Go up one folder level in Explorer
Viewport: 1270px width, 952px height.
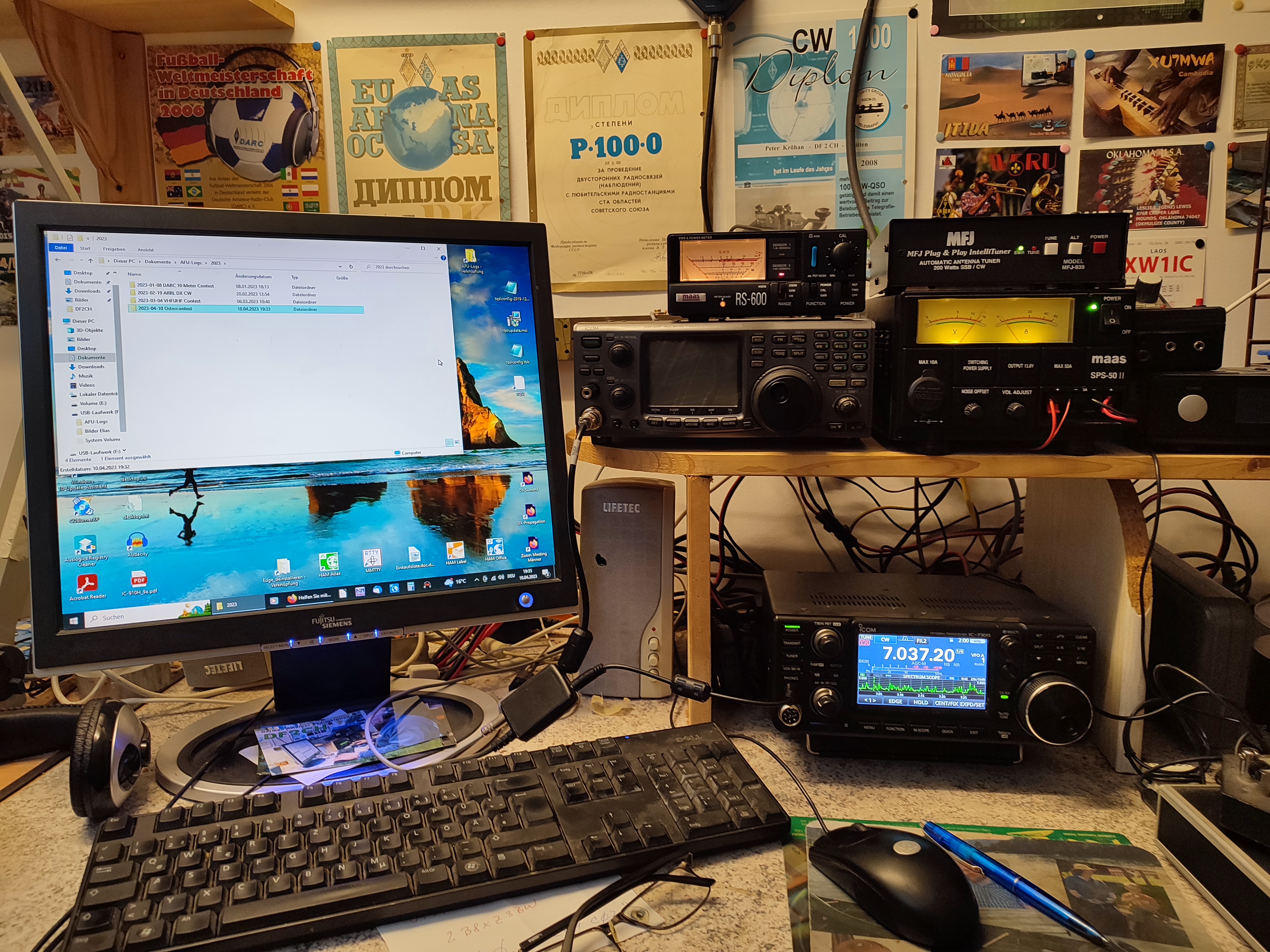point(90,261)
